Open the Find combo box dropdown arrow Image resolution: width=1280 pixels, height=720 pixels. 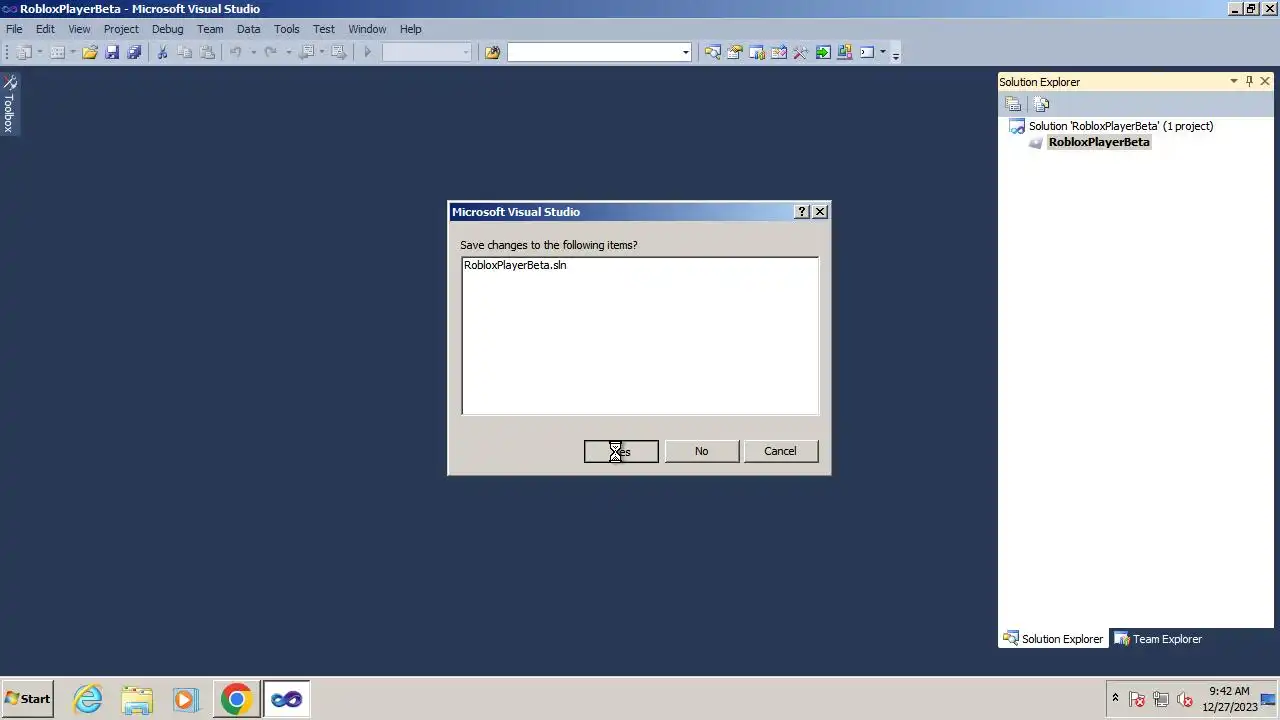pyautogui.click(x=685, y=52)
